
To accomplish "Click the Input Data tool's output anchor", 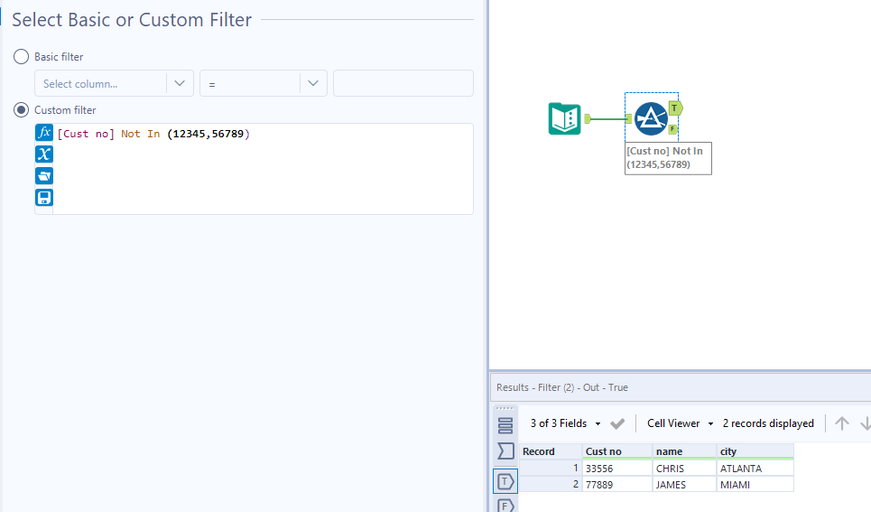I will click(587, 118).
